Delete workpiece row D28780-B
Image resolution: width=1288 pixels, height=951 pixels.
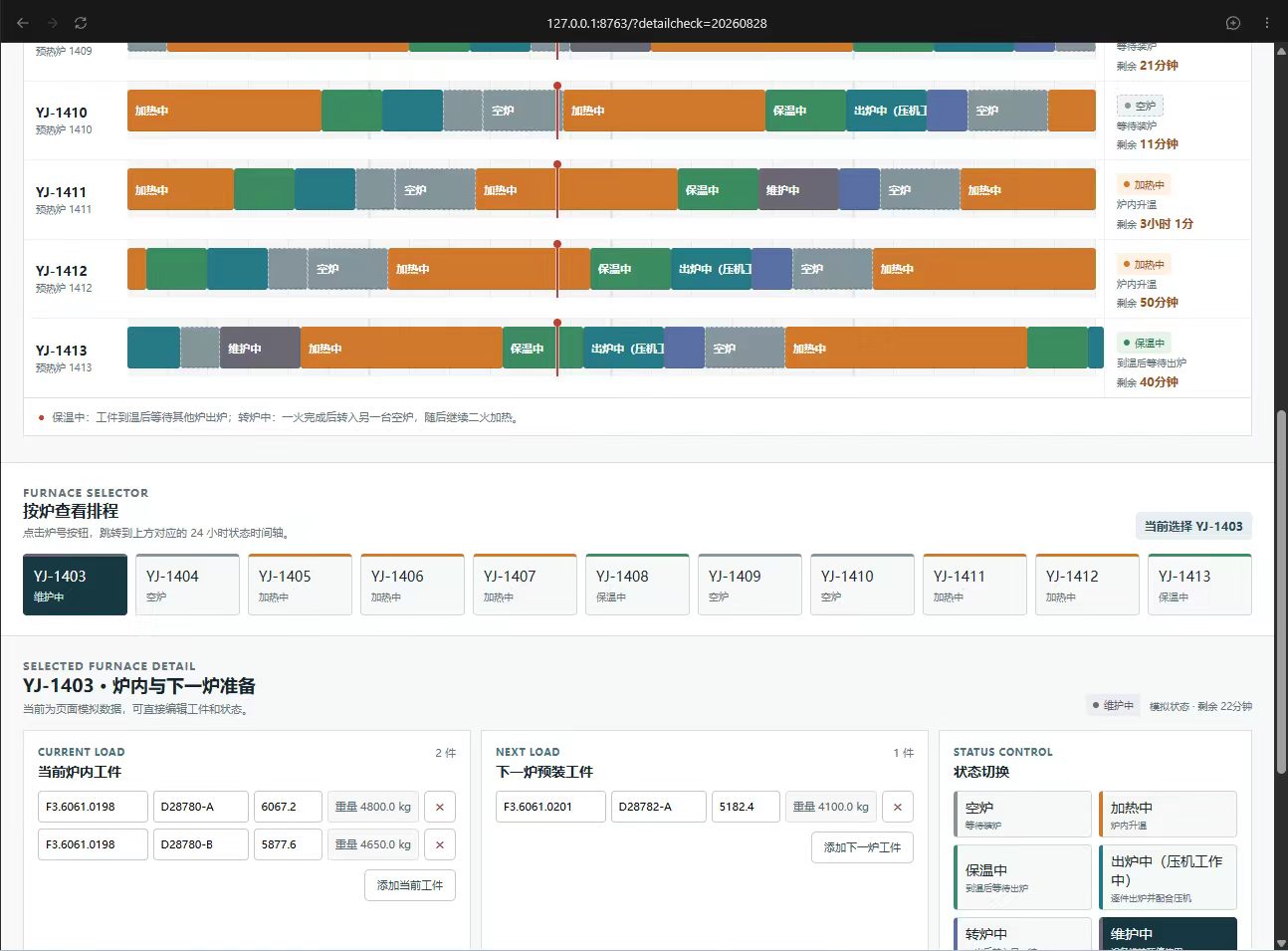439,844
